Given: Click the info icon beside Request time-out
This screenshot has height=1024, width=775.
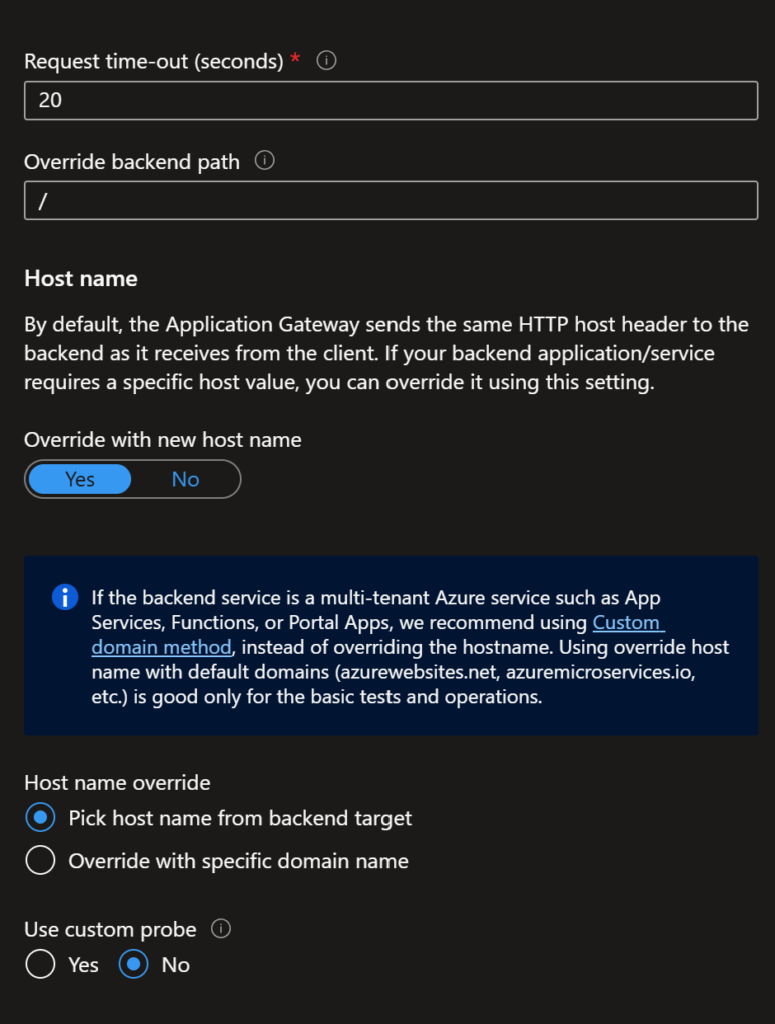Looking at the screenshot, I should [x=326, y=61].
